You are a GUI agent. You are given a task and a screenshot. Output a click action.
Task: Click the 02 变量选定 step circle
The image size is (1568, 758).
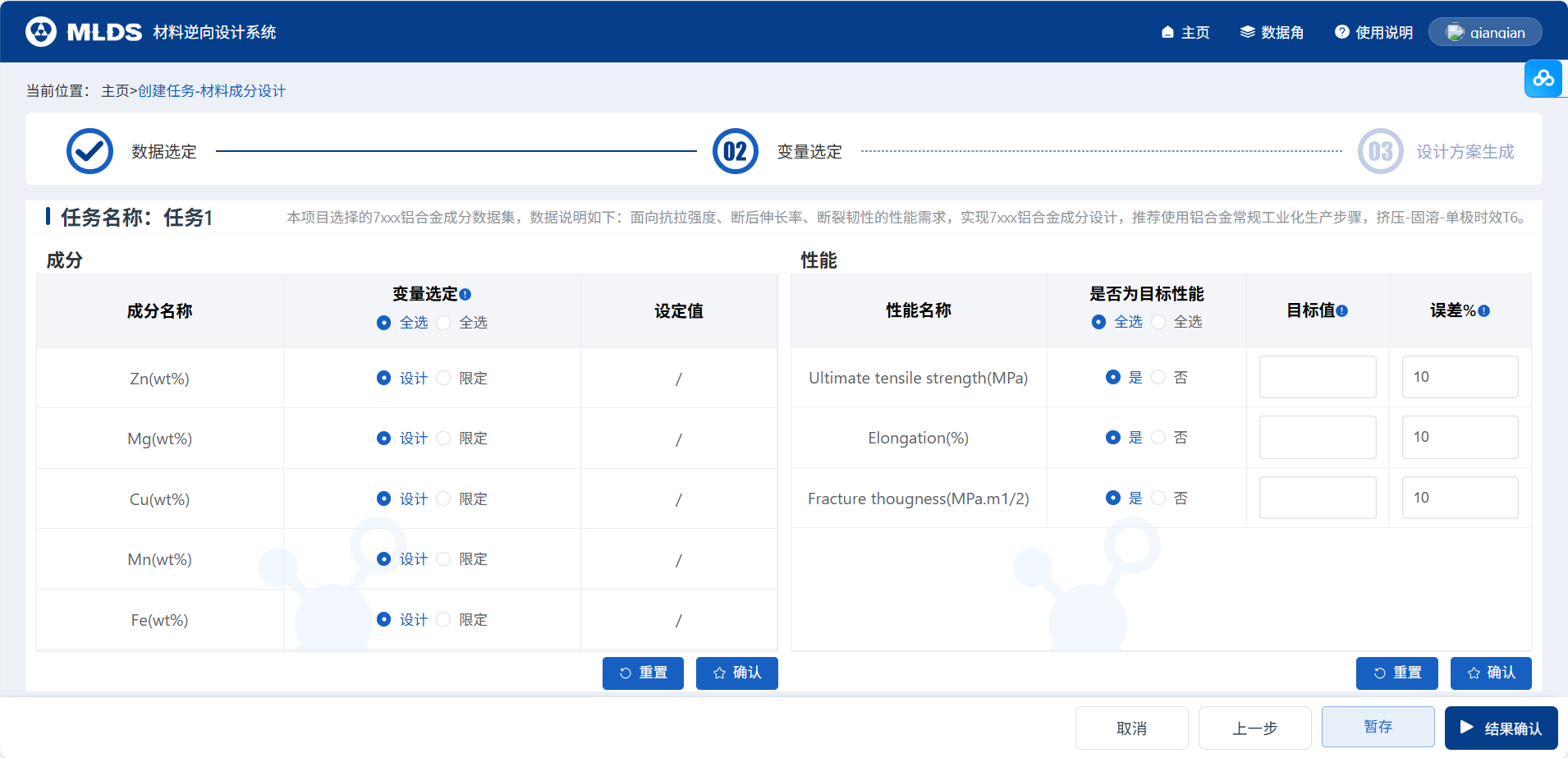click(x=735, y=151)
